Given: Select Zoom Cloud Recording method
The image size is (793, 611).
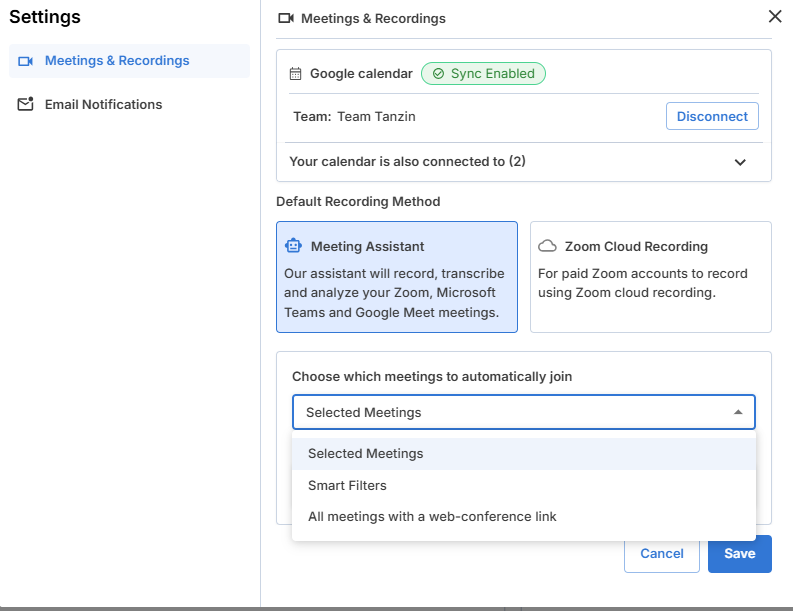Looking at the screenshot, I should point(650,277).
